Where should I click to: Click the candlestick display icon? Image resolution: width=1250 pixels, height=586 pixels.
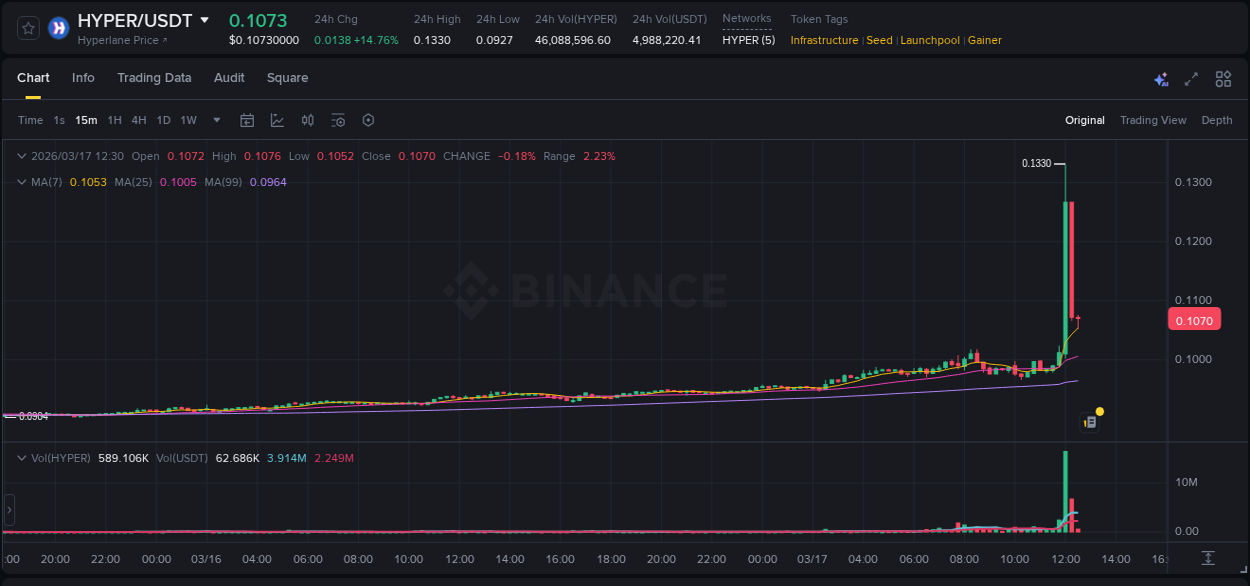307,120
